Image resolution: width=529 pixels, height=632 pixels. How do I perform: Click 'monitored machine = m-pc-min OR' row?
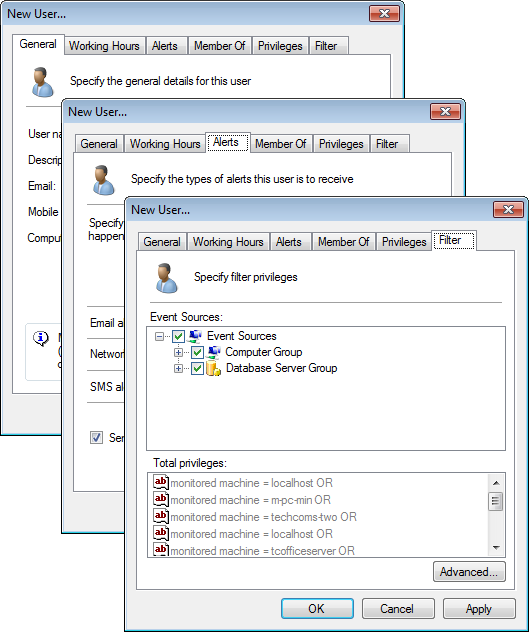pyautogui.click(x=250, y=500)
